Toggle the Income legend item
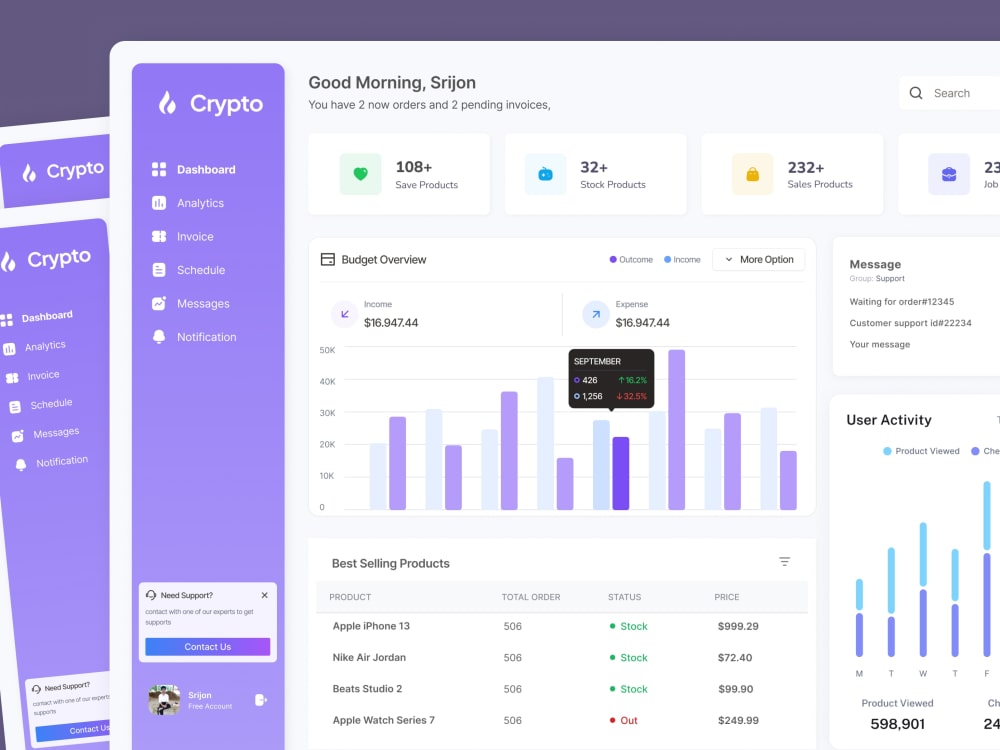Viewport: 1000px width, 750px height. pos(682,260)
